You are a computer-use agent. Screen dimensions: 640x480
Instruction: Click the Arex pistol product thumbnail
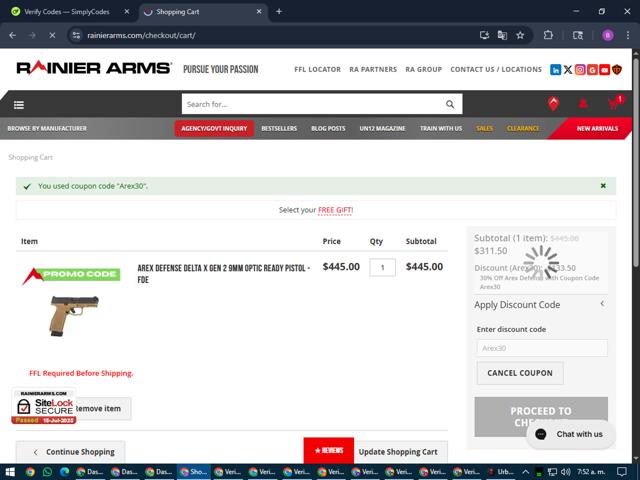click(x=74, y=316)
